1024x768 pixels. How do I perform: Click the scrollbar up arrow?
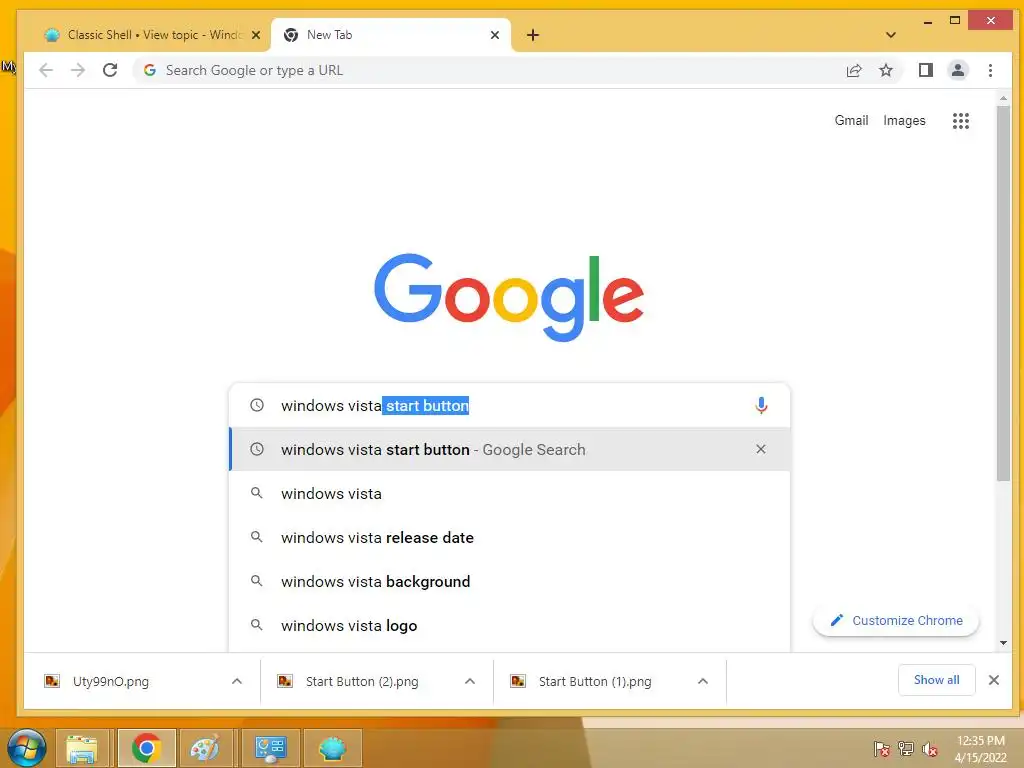1003,98
